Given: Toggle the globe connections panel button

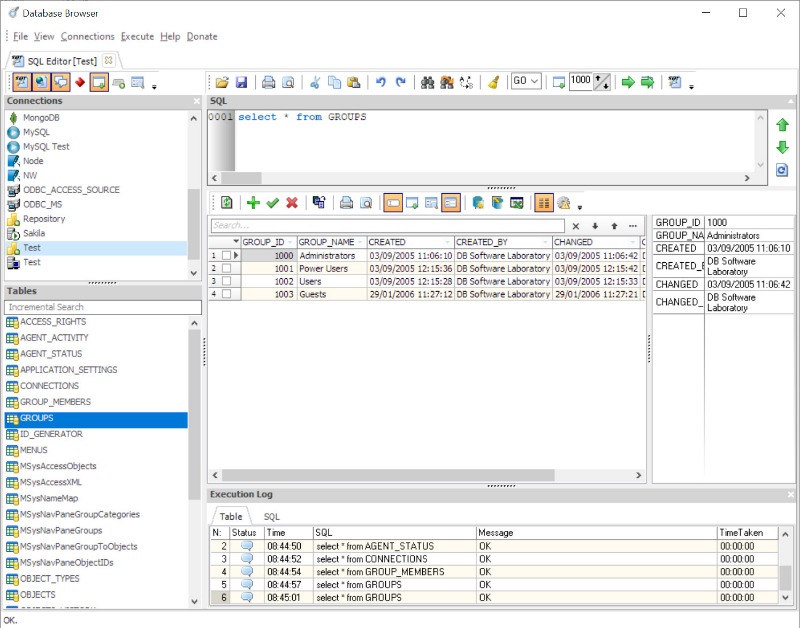Looking at the screenshot, I should pyautogui.click(x=41, y=82).
